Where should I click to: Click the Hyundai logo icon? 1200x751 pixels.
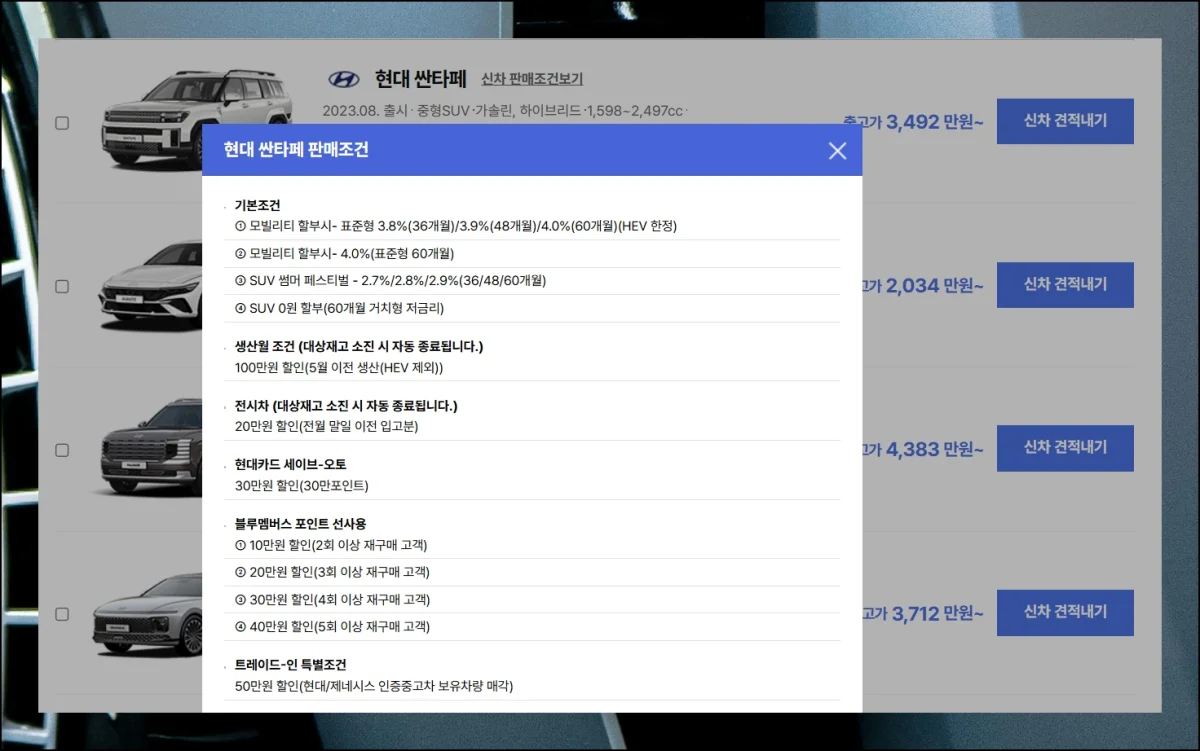[x=343, y=80]
